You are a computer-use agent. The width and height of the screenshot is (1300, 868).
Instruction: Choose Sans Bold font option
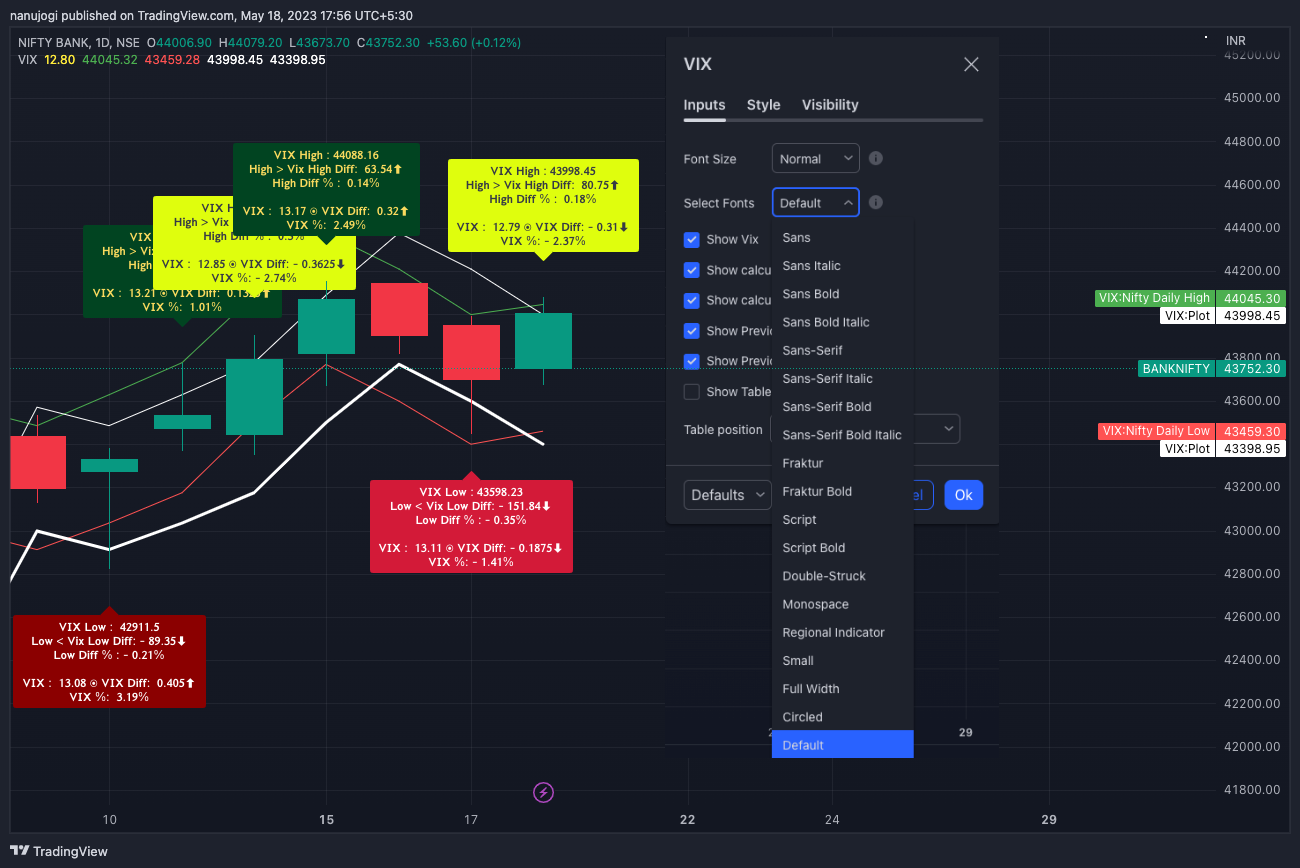pyautogui.click(x=842, y=294)
